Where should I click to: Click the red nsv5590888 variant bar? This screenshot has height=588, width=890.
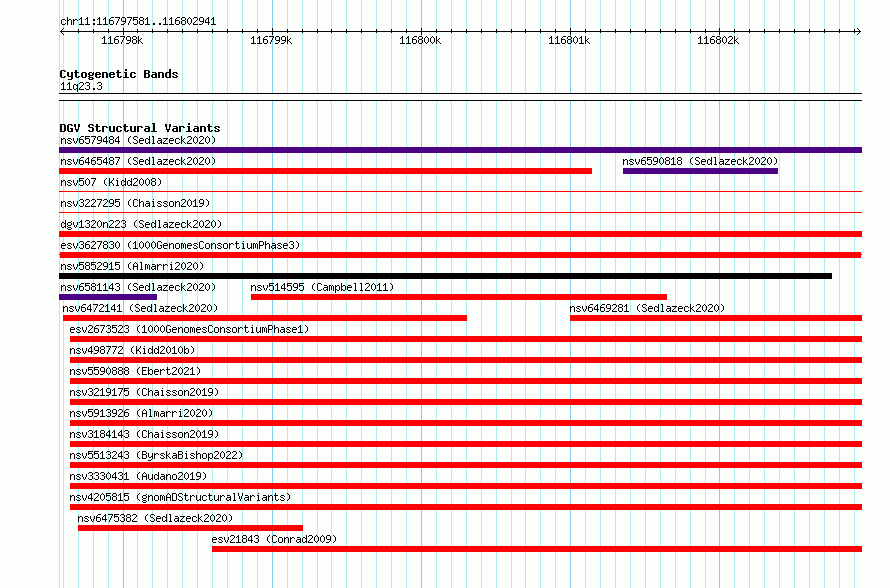coord(465,381)
